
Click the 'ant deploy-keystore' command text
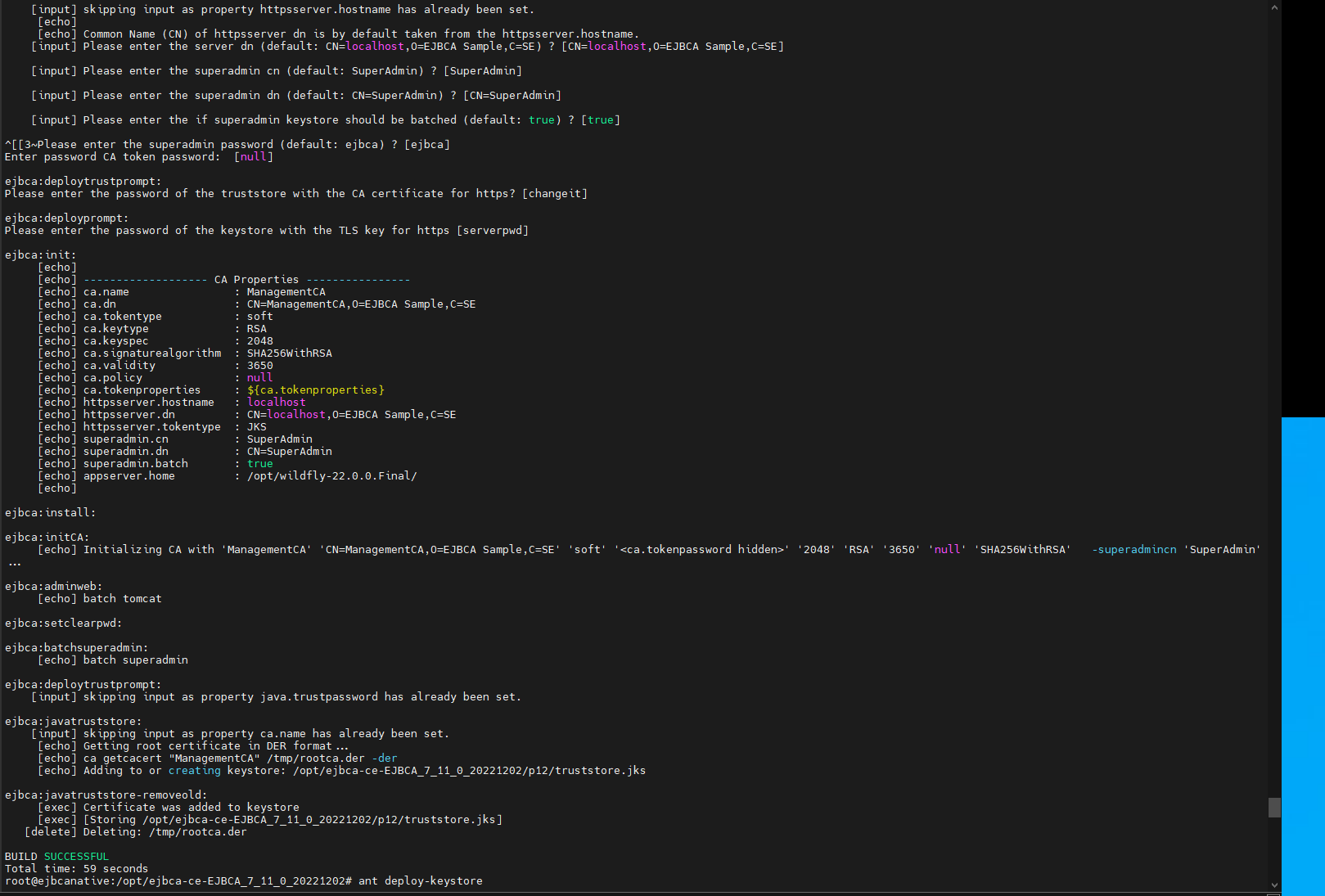(421, 881)
